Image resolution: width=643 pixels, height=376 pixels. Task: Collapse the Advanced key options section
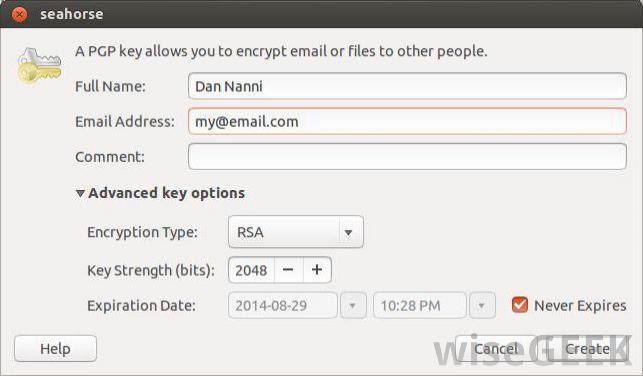click(80, 193)
